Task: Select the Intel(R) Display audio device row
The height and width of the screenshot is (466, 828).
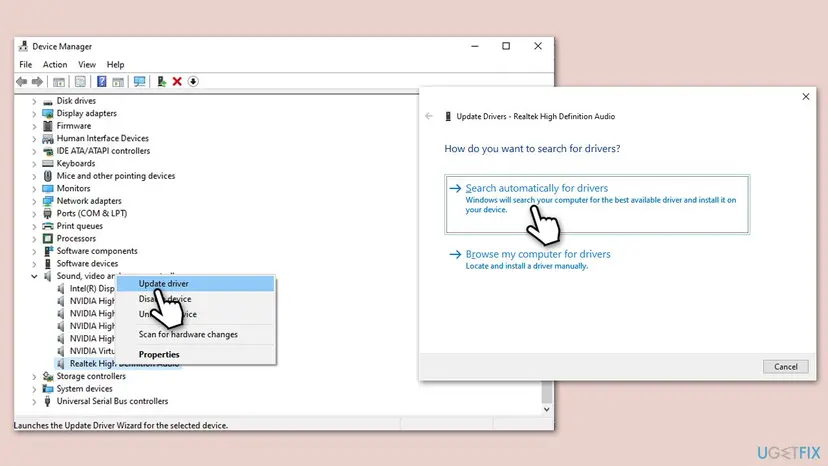Action: pyautogui.click(x=86, y=288)
